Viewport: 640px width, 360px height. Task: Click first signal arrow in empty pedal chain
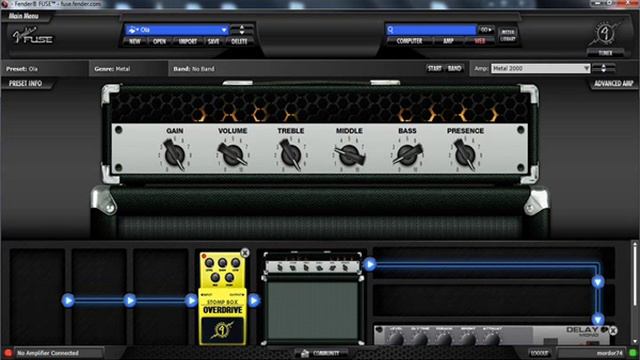point(68,301)
